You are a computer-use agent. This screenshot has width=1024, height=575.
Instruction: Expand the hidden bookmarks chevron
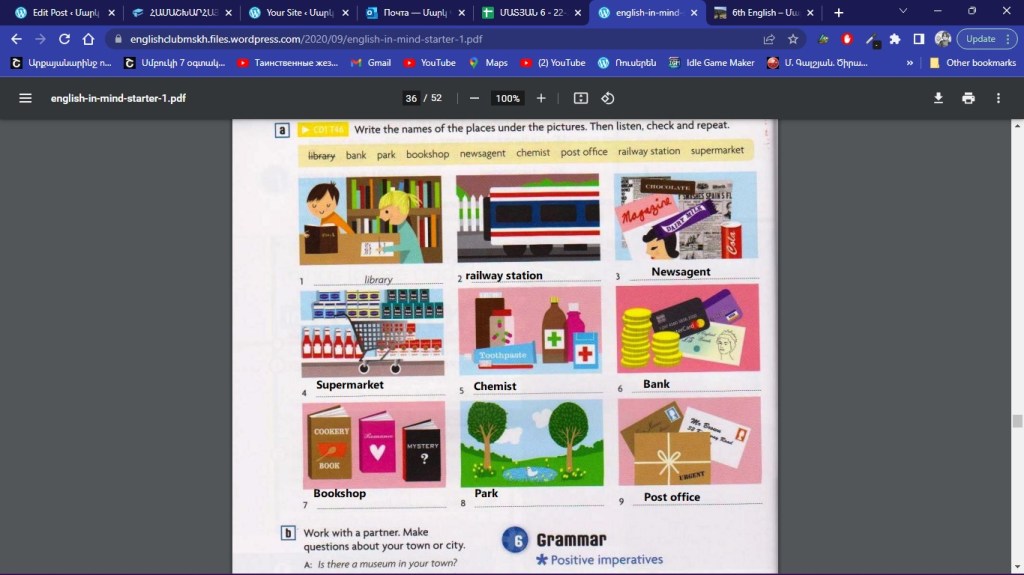909,63
